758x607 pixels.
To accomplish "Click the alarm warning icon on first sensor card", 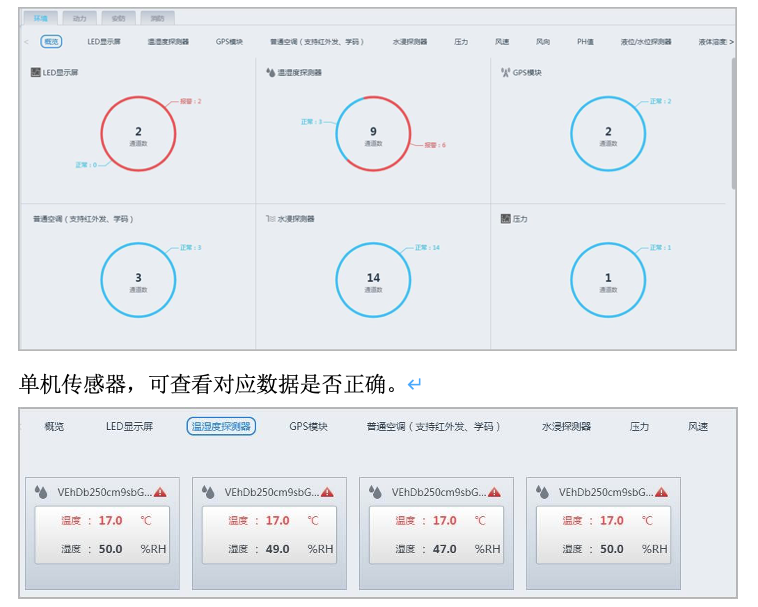I will pyautogui.click(x=160, y=492).
